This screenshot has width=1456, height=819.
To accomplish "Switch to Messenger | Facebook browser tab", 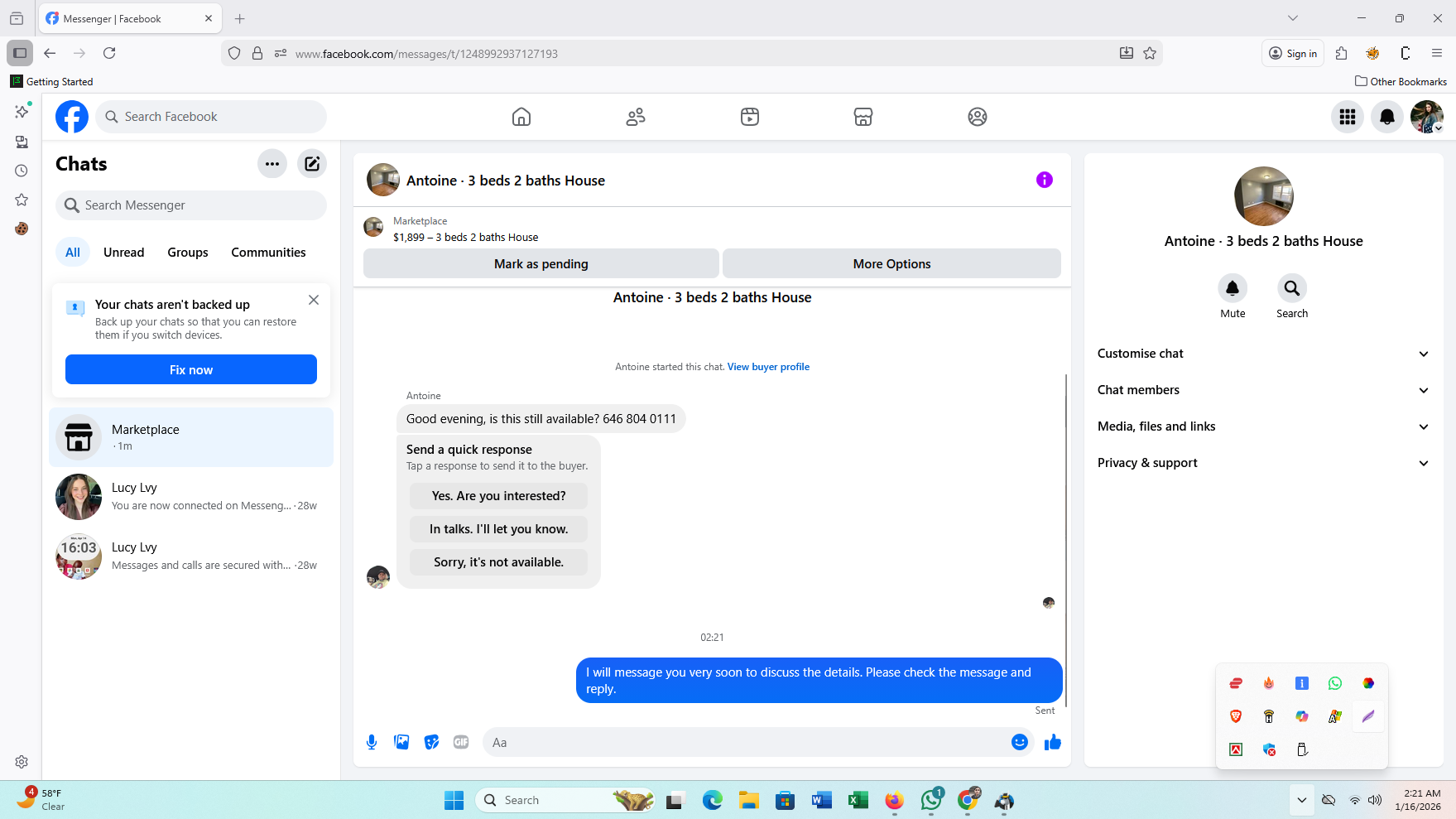I will 130,18.
